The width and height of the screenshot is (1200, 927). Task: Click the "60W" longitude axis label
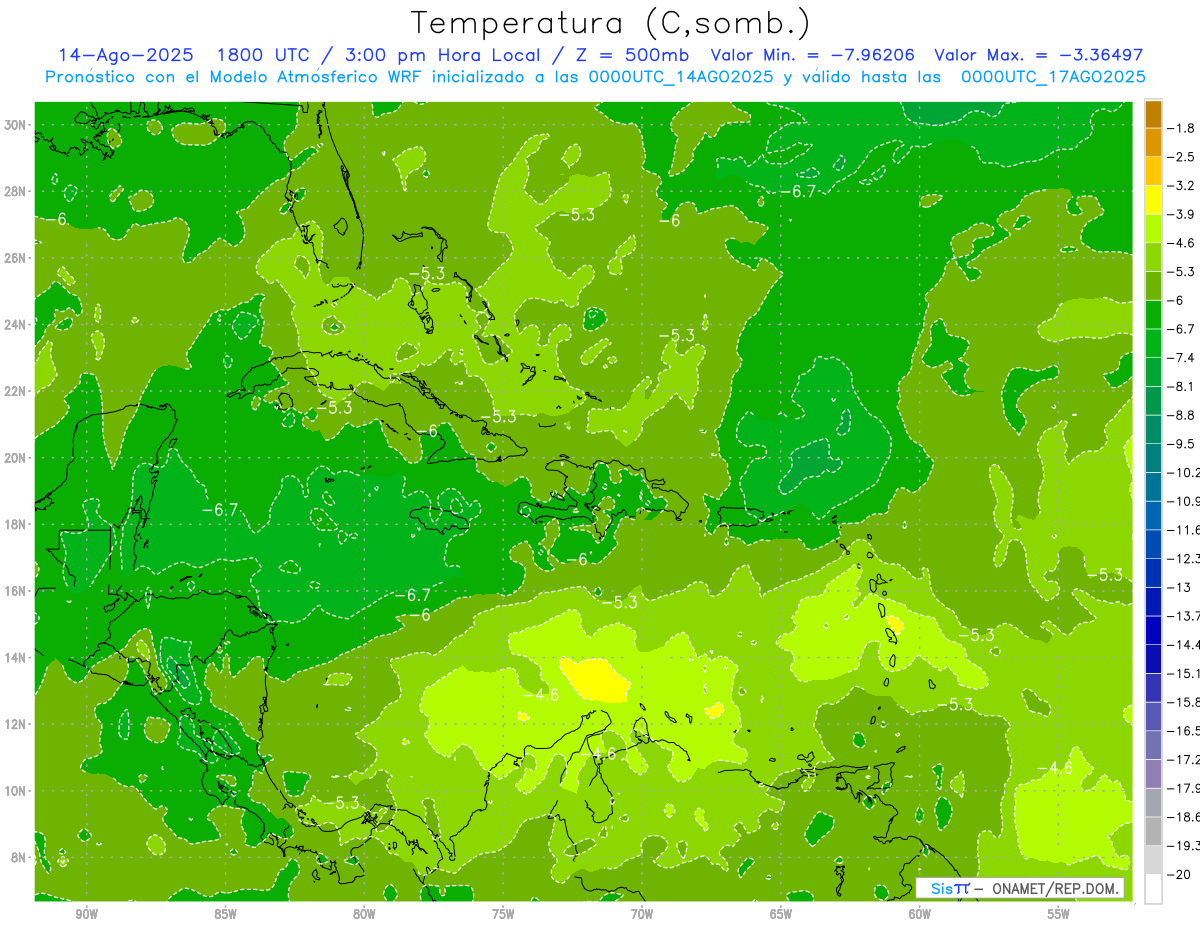tap(920, 914)
